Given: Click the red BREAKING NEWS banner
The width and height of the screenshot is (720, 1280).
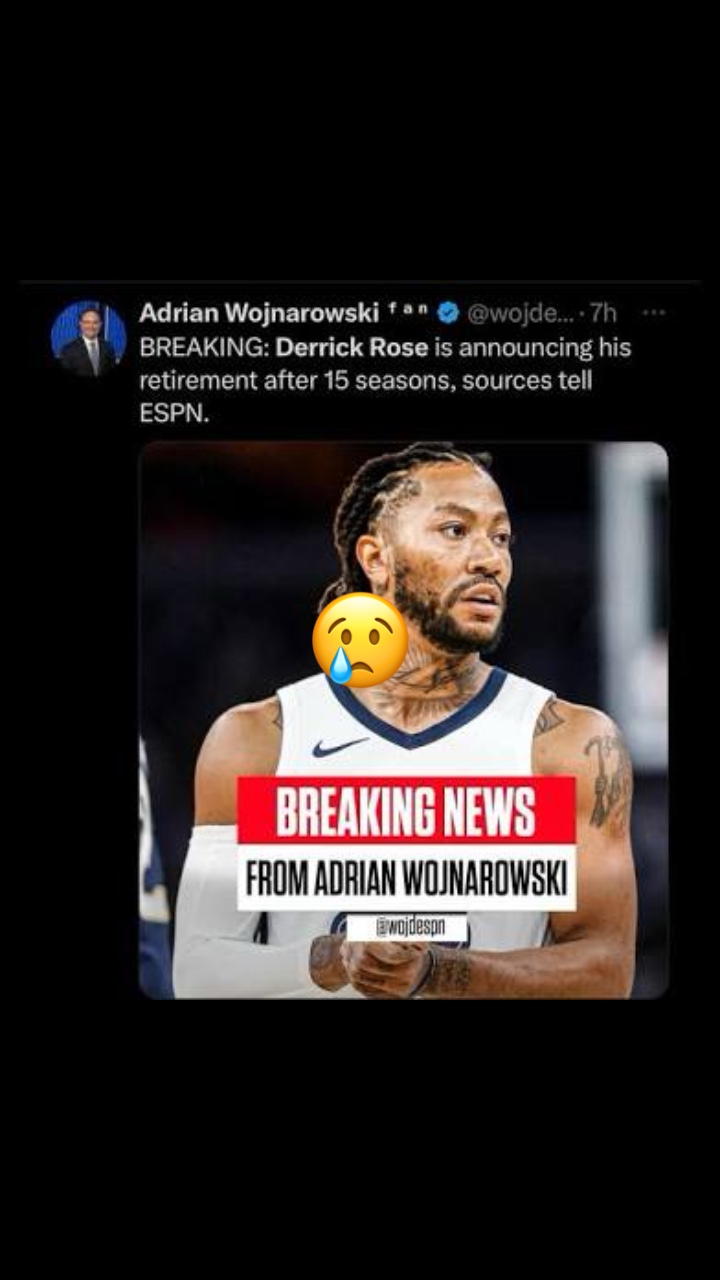Looking at the screenshot, I should click(407, 811).
